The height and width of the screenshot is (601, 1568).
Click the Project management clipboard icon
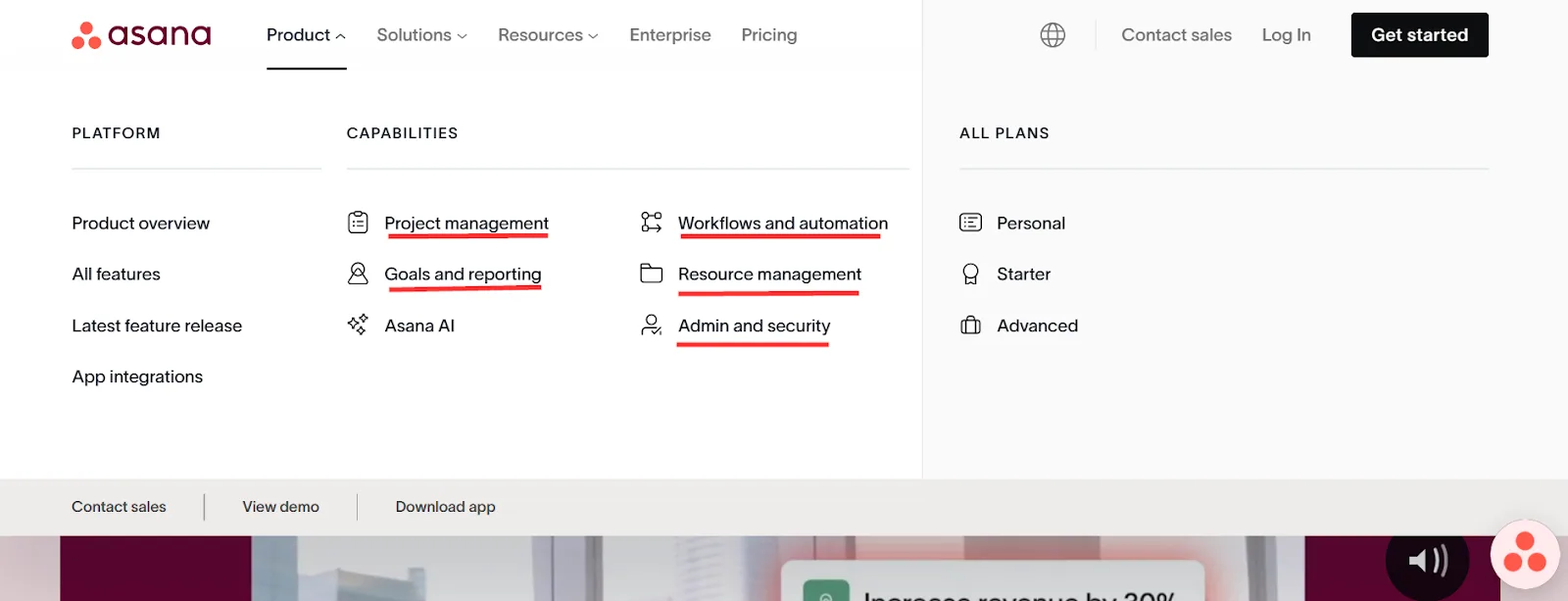point(358,223)
